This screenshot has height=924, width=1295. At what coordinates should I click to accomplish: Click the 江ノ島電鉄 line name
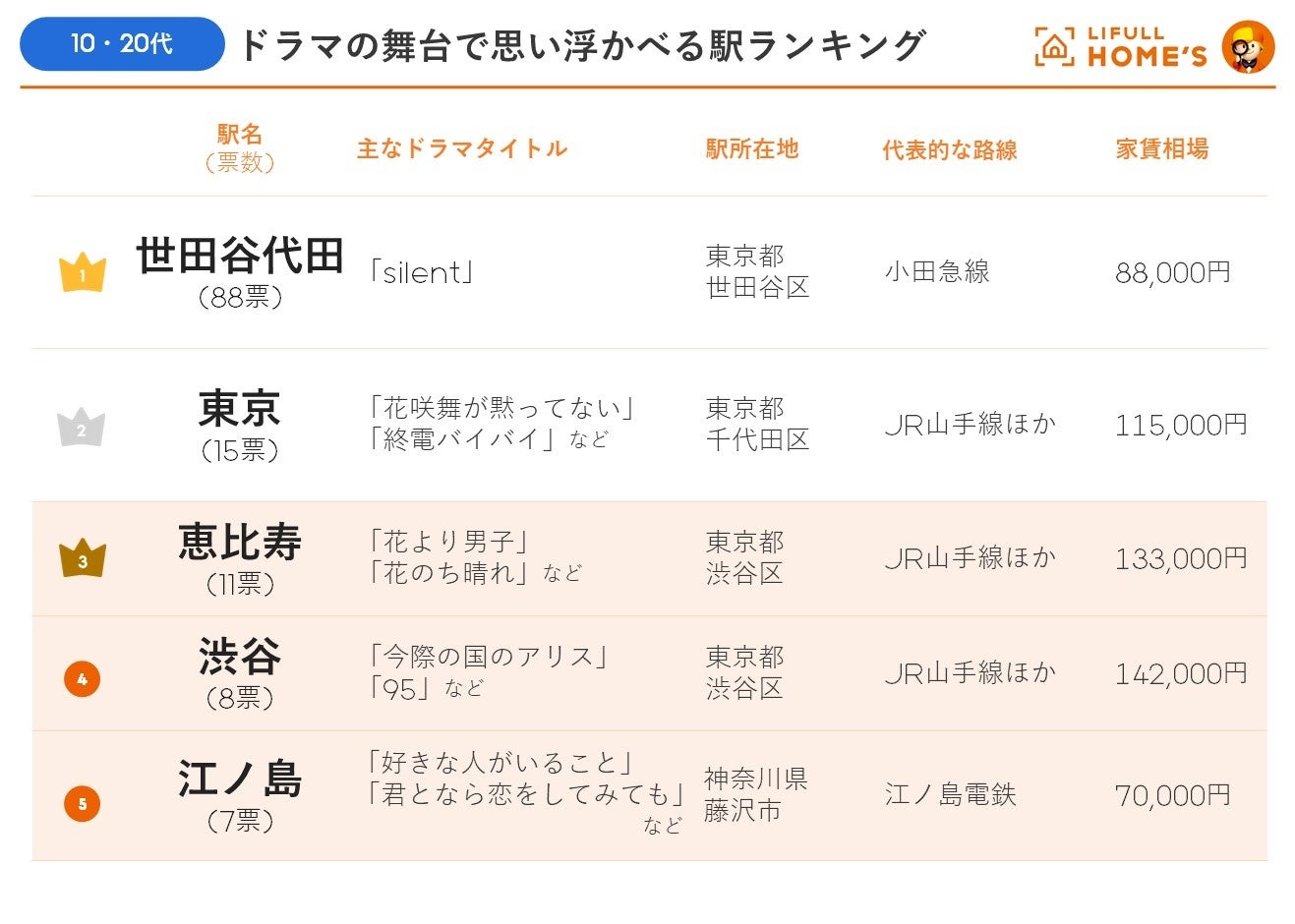[950, 794]
